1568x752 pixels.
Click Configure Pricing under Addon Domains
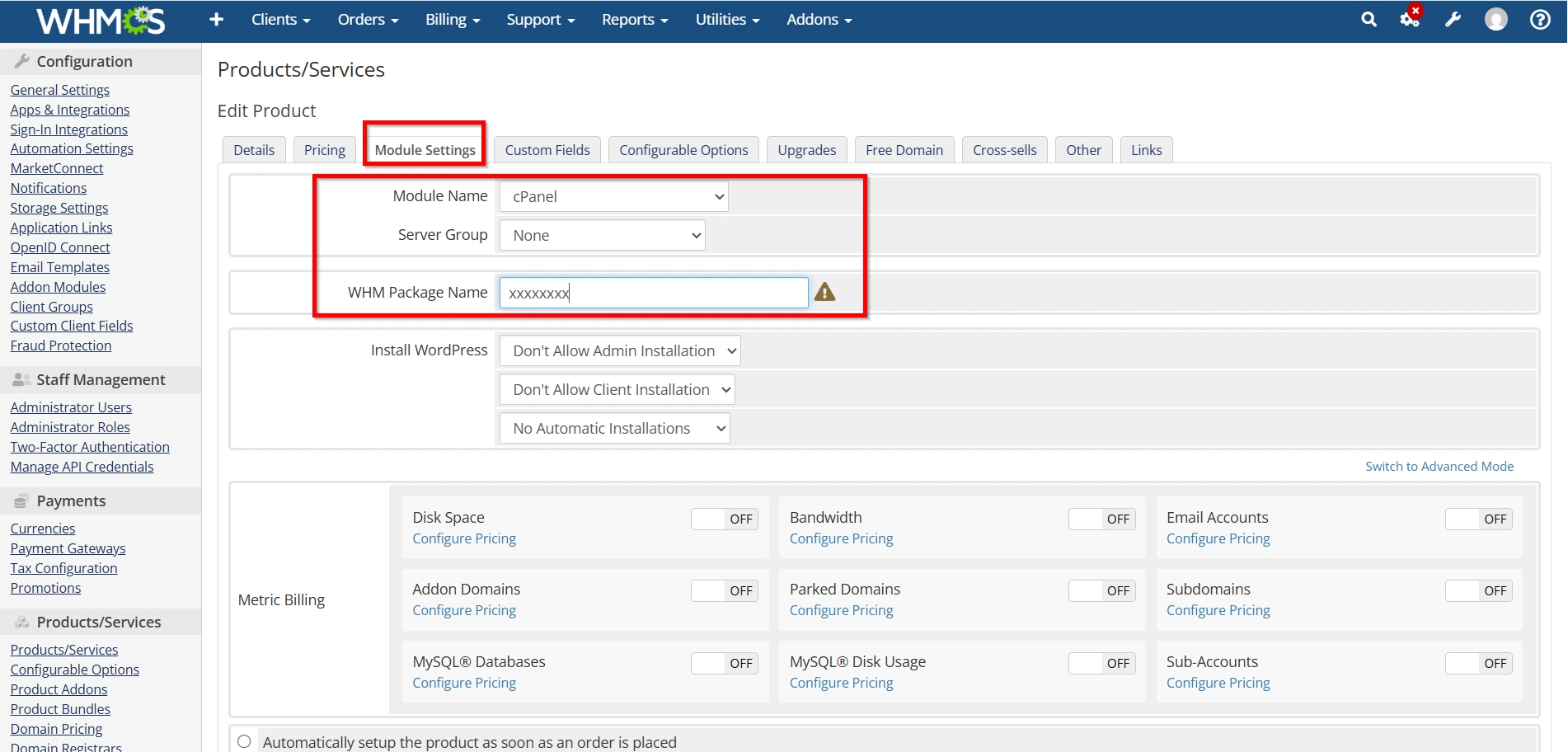pyautogui.click(x=464, y=610)
